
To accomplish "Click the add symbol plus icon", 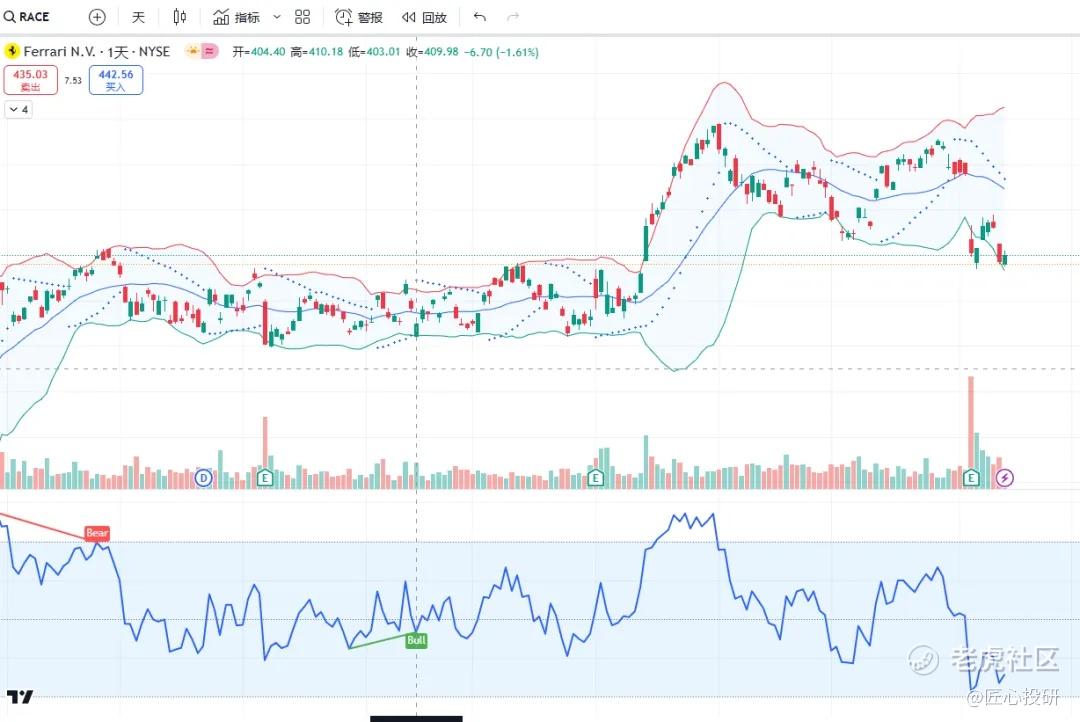I will point(97,17).
